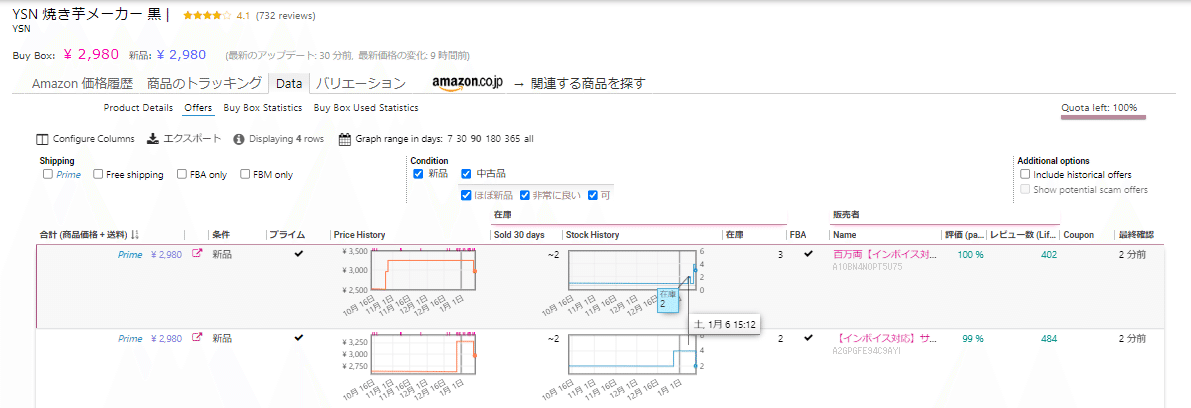
Task: Click Stock History chart in 百万両 row
Action: tap(633, 270)
